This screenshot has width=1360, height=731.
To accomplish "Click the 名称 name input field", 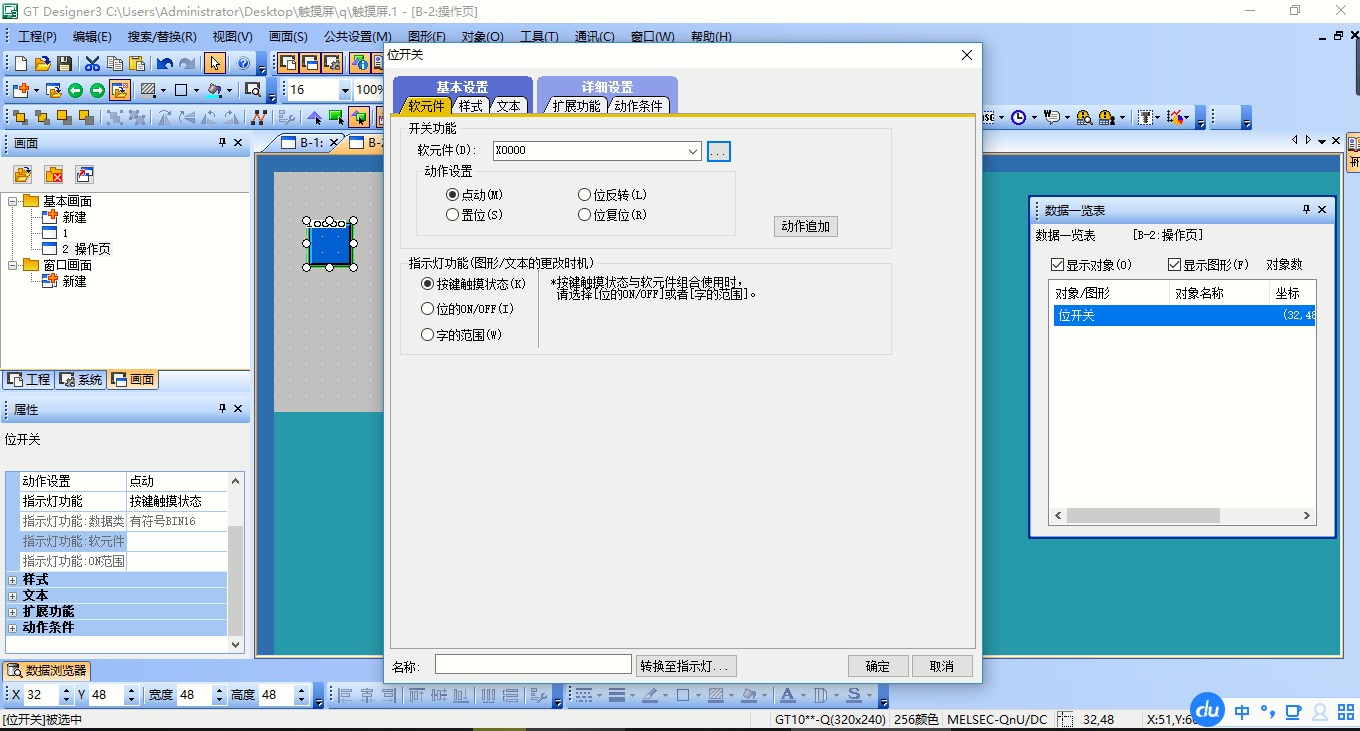I will click(x=533, y=665).
